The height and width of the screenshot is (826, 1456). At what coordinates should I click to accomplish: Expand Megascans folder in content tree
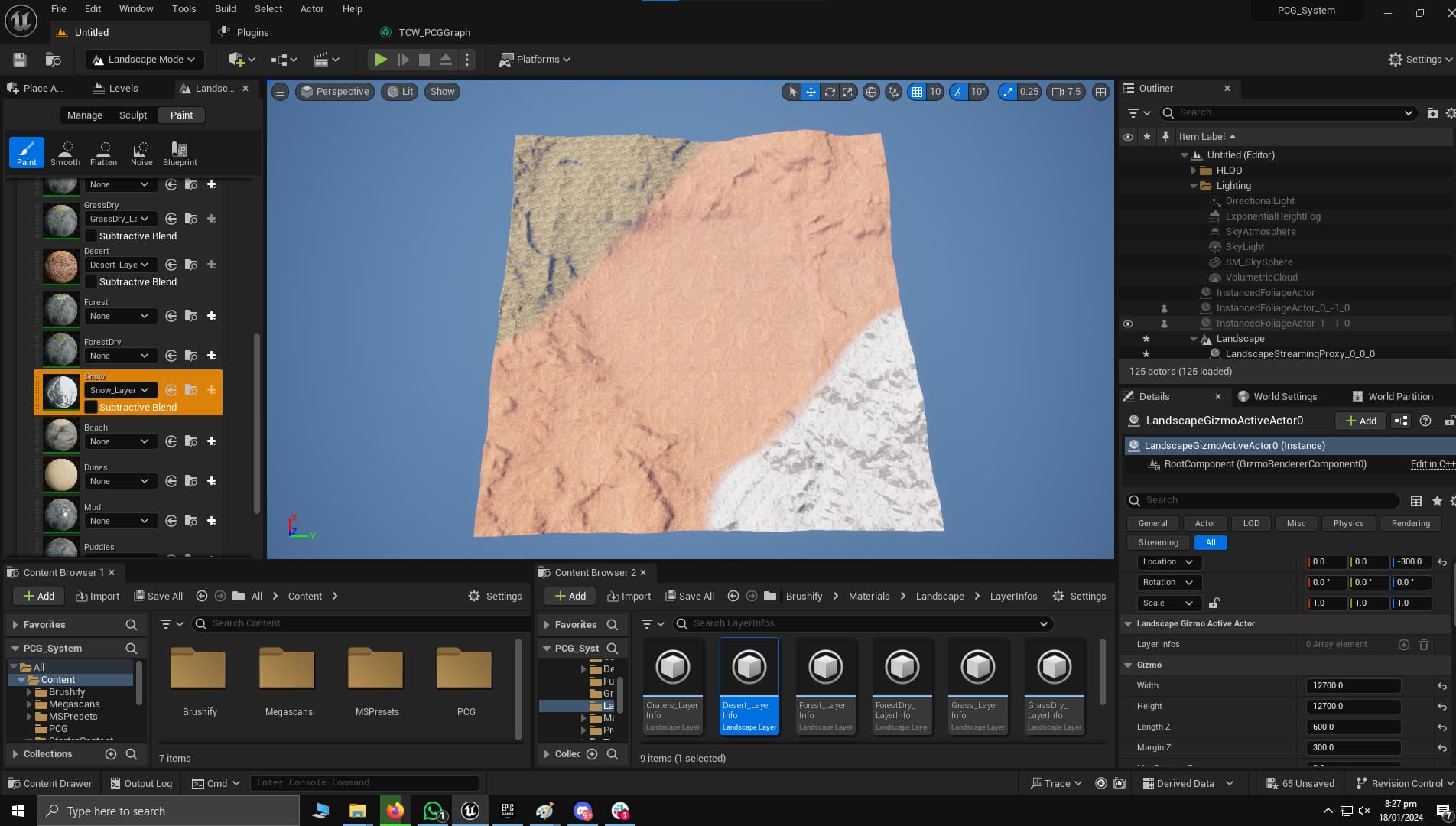[x=29, y=704]
